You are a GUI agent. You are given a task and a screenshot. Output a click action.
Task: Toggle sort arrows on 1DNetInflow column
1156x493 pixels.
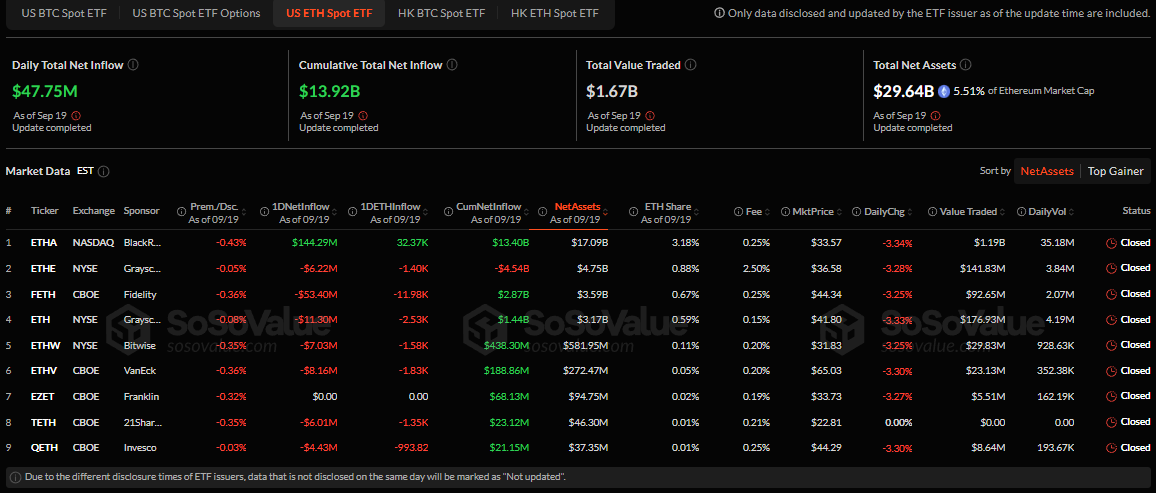[x=335, y=211]
